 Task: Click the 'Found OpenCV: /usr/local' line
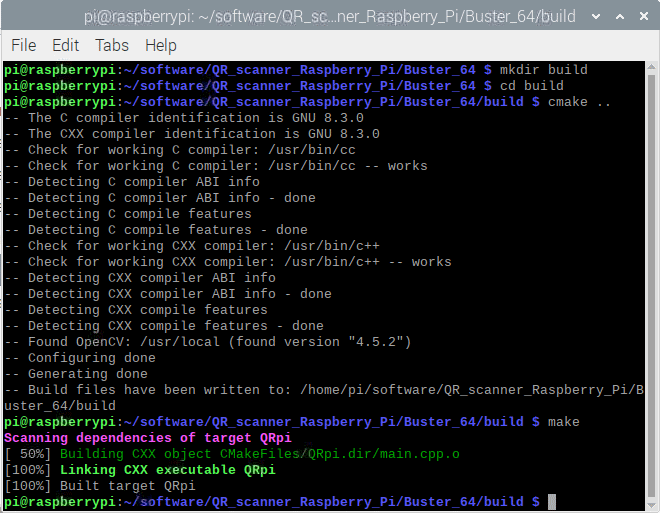[208, 342]
